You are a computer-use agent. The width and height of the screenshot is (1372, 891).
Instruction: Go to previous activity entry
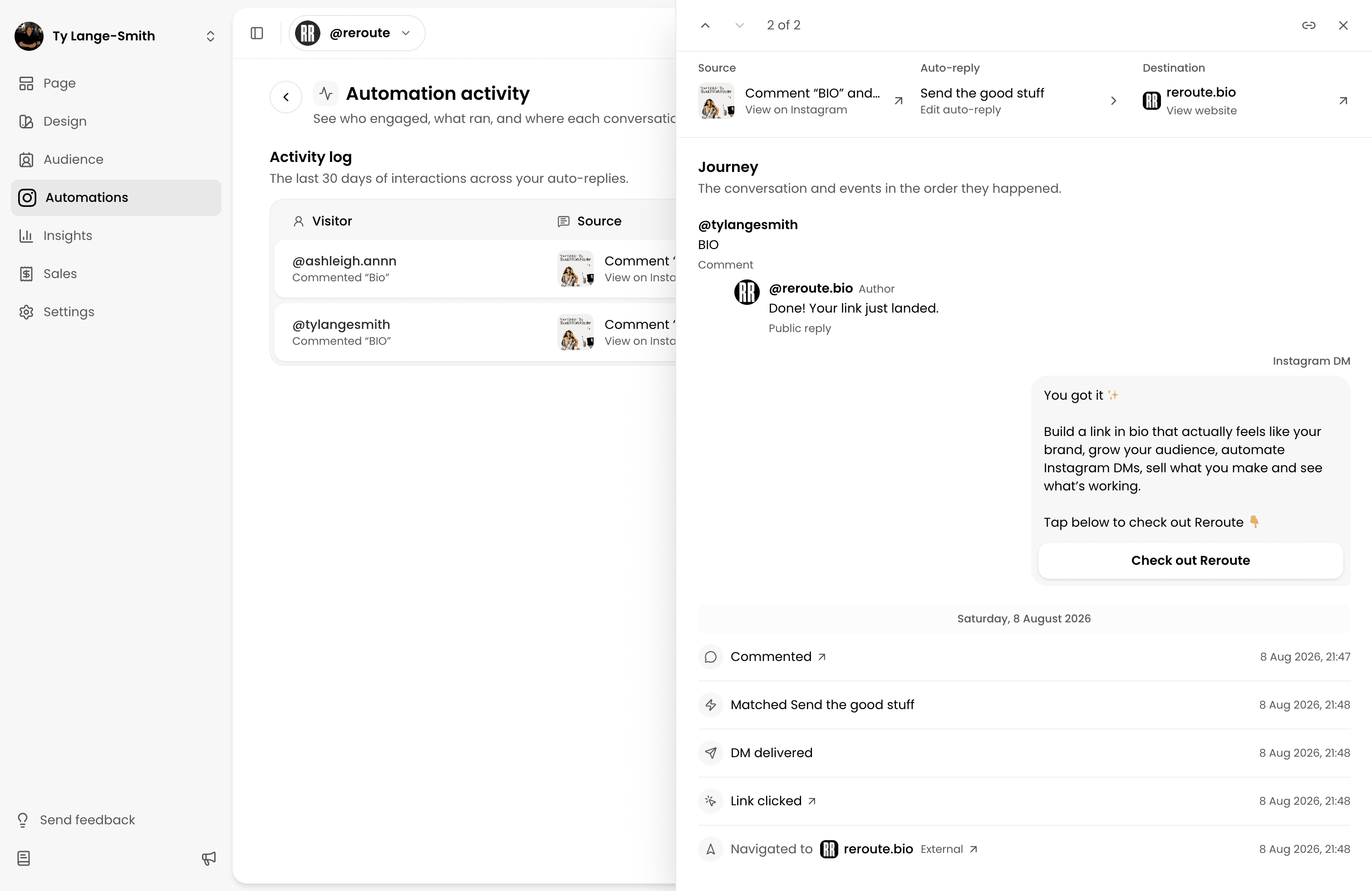point(705,25)
